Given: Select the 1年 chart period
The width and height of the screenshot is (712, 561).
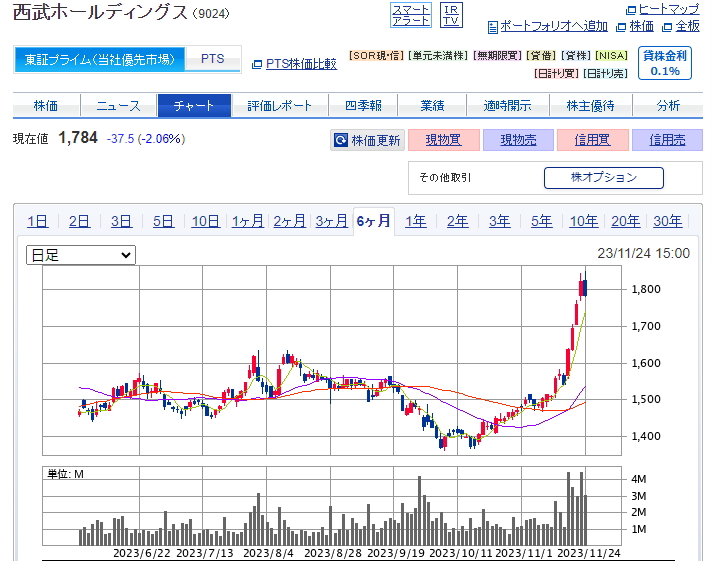Looking at the screenshot, I should click(415, 221).
